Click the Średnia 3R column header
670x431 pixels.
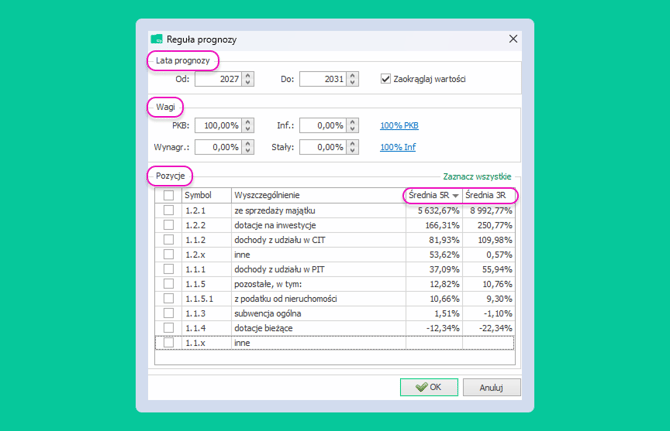coord(490,195)
